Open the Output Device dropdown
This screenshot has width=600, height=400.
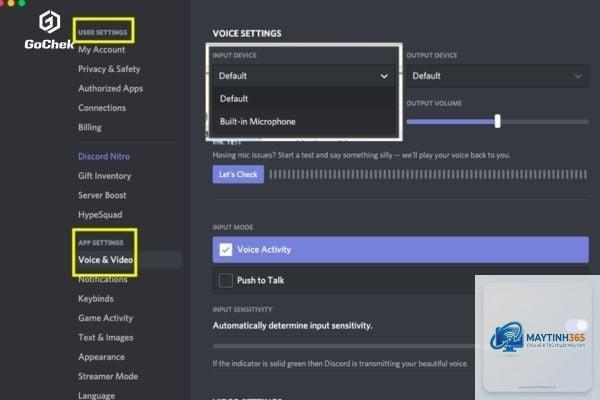pos(497,76)
